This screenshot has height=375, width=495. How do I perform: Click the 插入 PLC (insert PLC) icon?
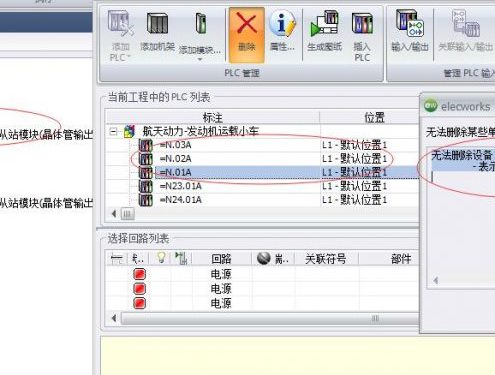point(362,23)
